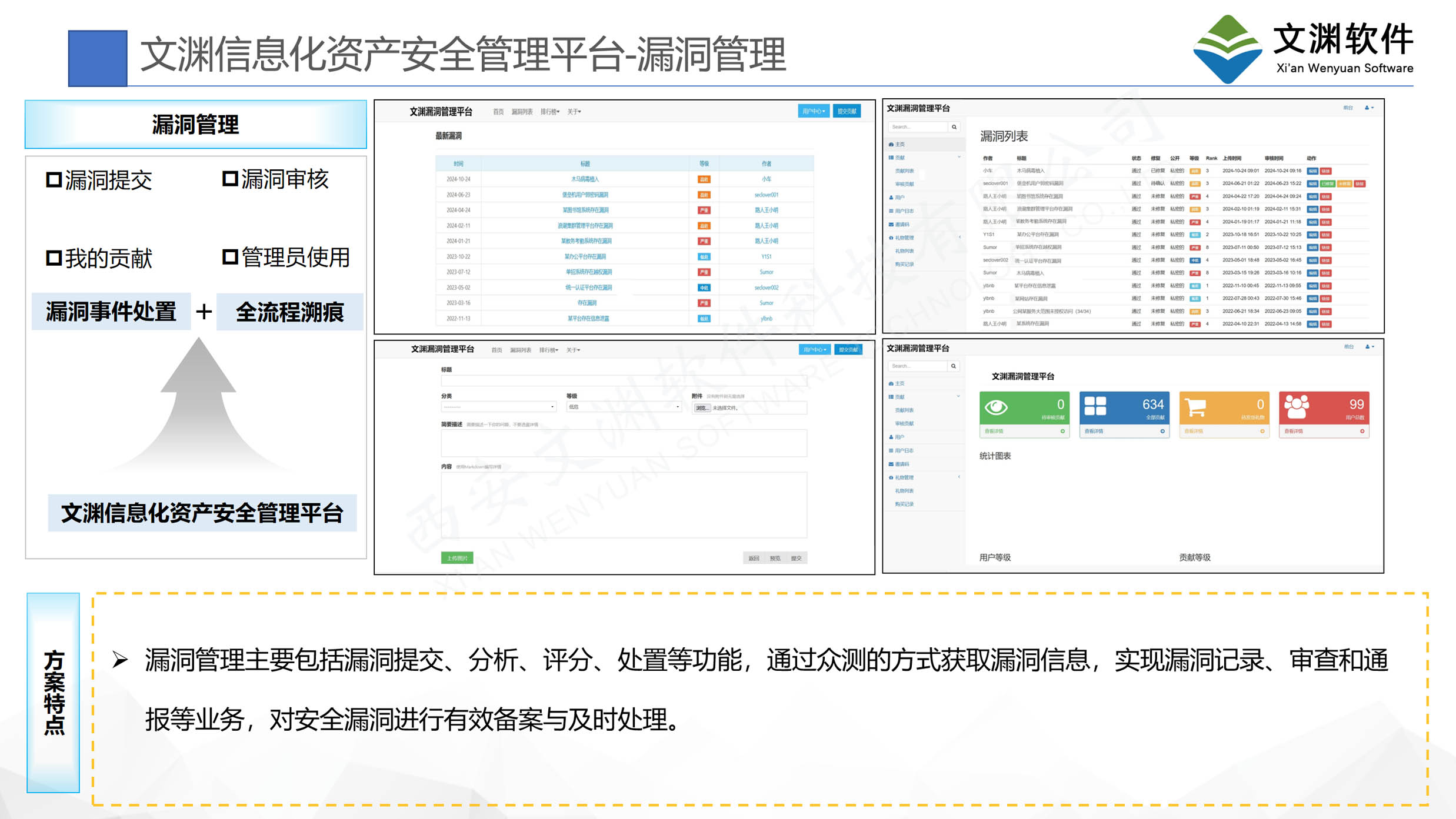Click 提交贡献 button in the 最新漏洞 screenshot
Image resolution: width=1456 pixels, height=819 pixels.
847,111
